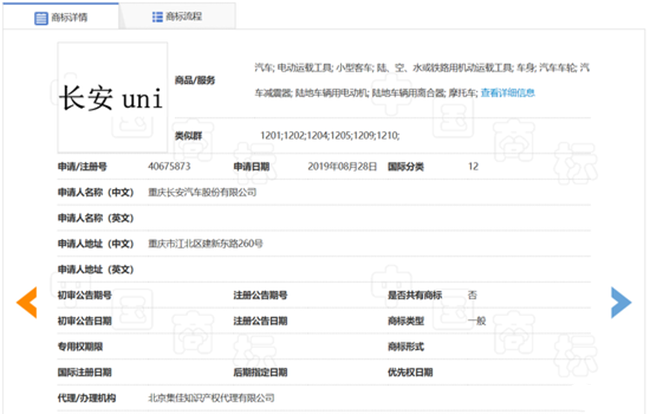Click the 是否共有商标 label
The image size is (650, 414).
coord(415,295)
